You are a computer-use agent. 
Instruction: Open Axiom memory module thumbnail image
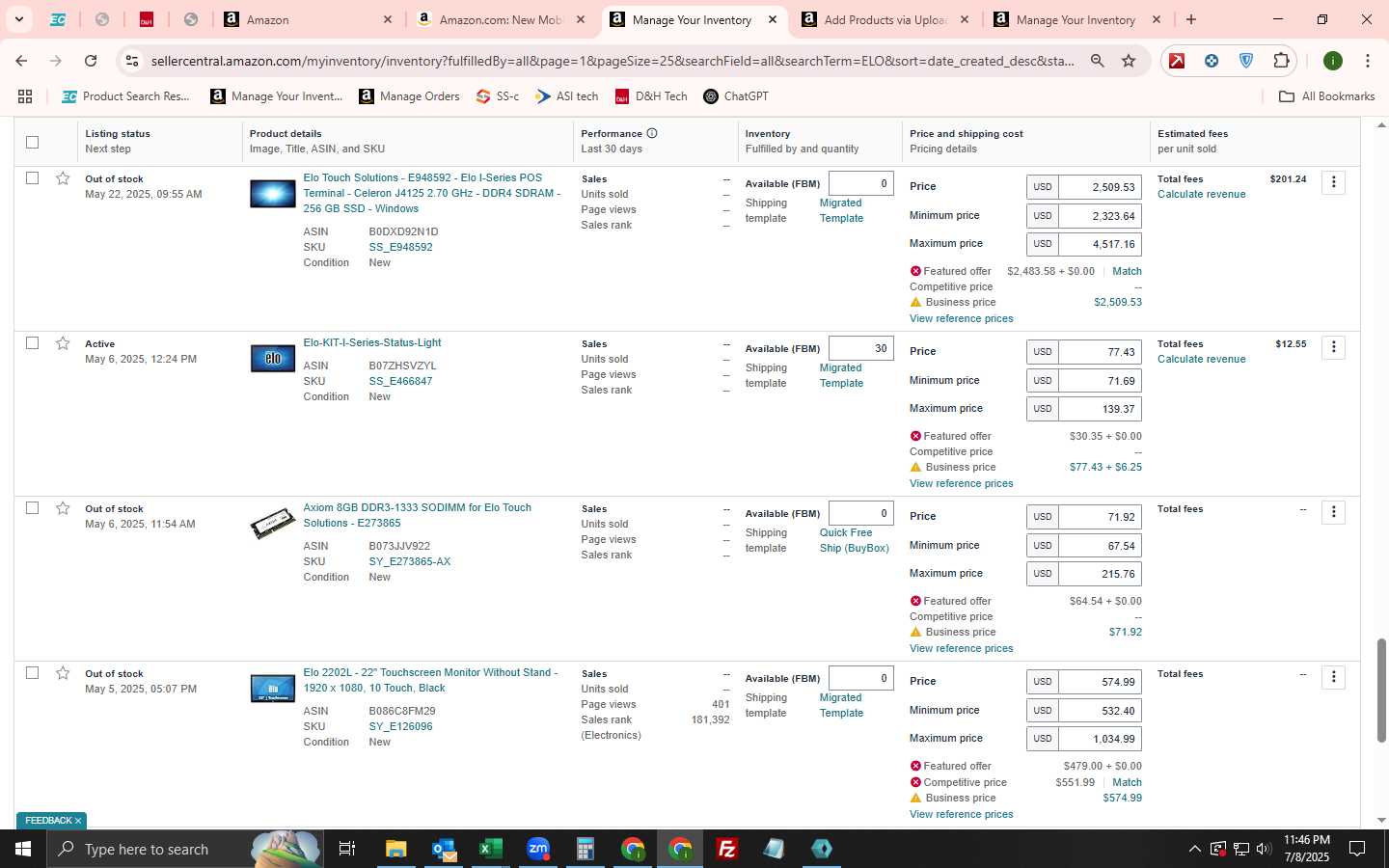(273, 524)
